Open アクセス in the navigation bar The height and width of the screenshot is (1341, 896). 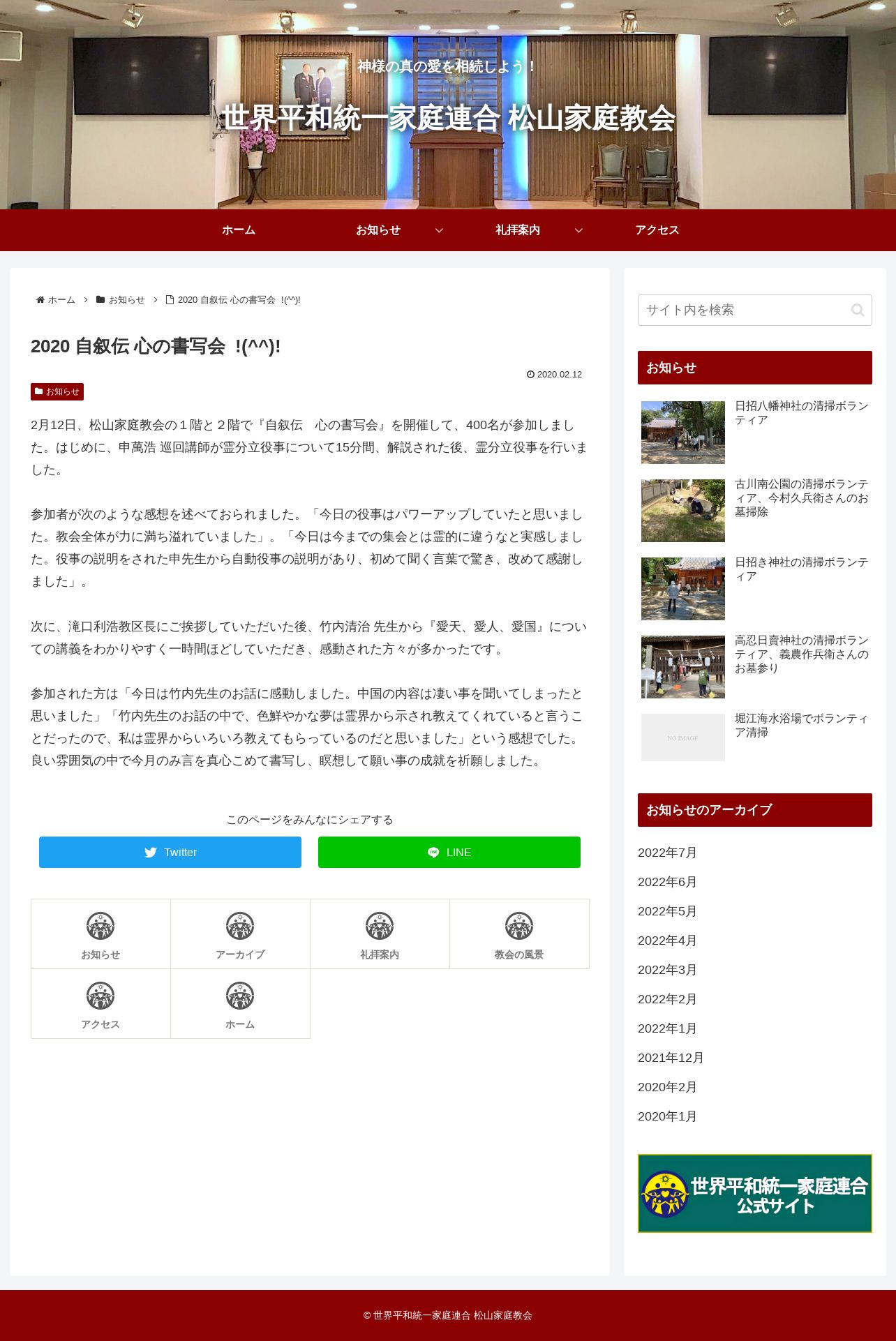point(657,230)
